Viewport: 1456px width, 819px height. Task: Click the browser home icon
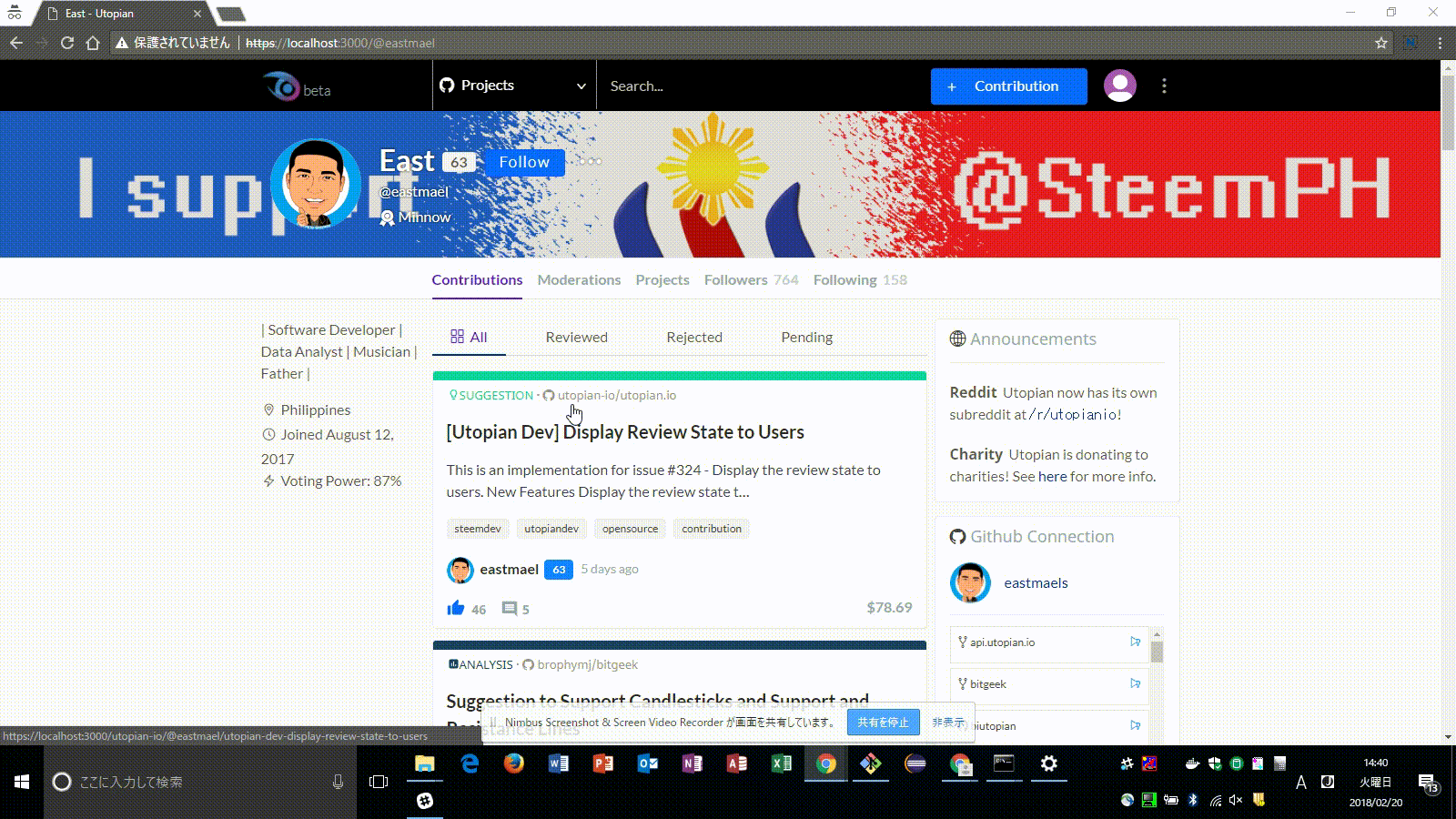tap(93, 43)
